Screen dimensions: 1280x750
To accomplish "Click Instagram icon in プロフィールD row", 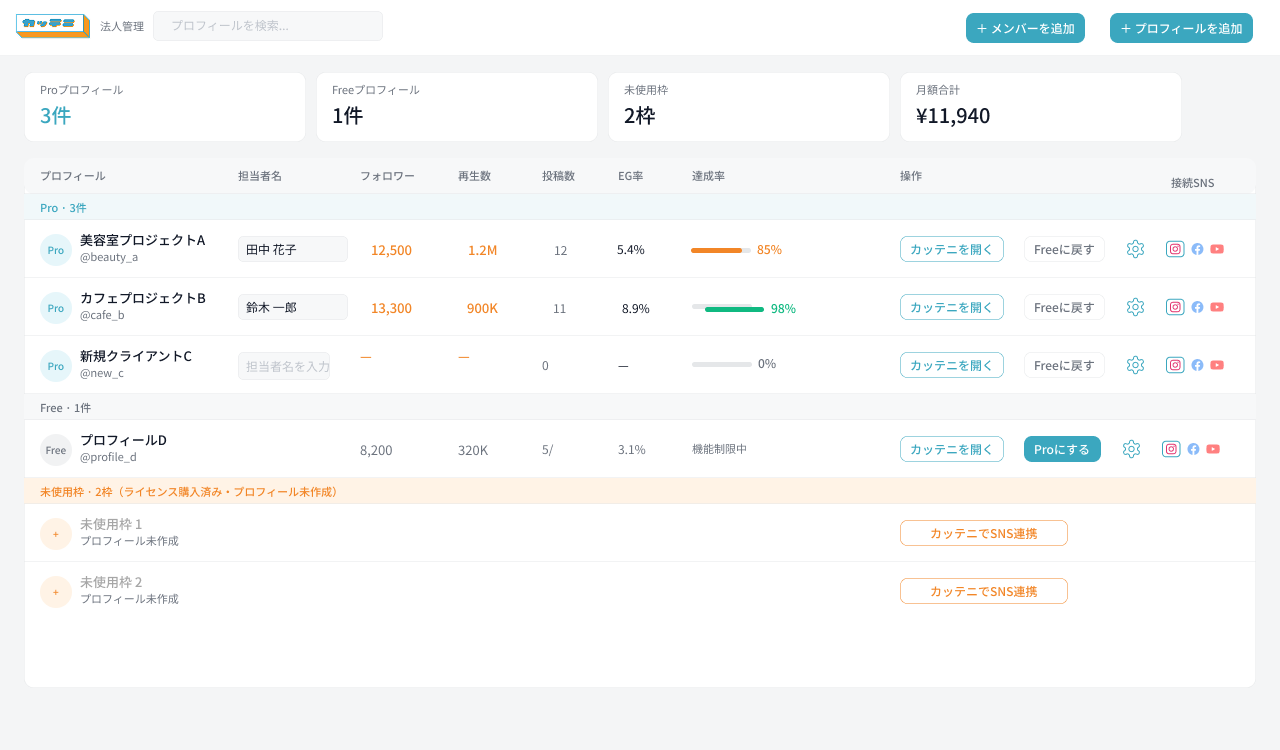I will pos(1171,449).
